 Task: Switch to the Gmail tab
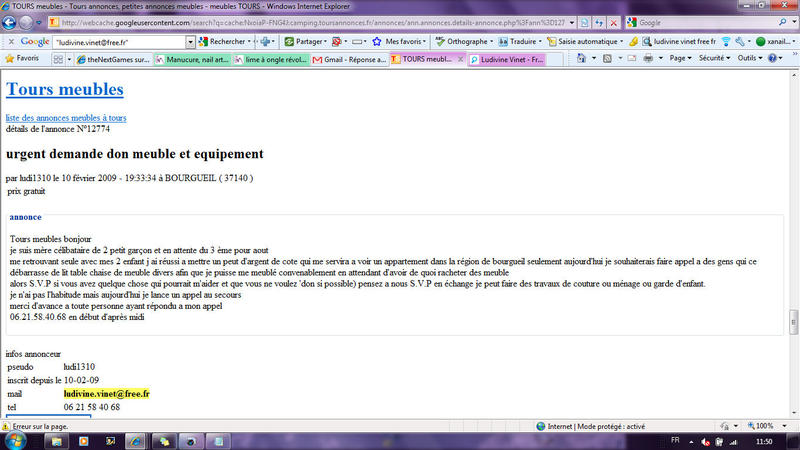pyautogui.click(x=348, y=60)
